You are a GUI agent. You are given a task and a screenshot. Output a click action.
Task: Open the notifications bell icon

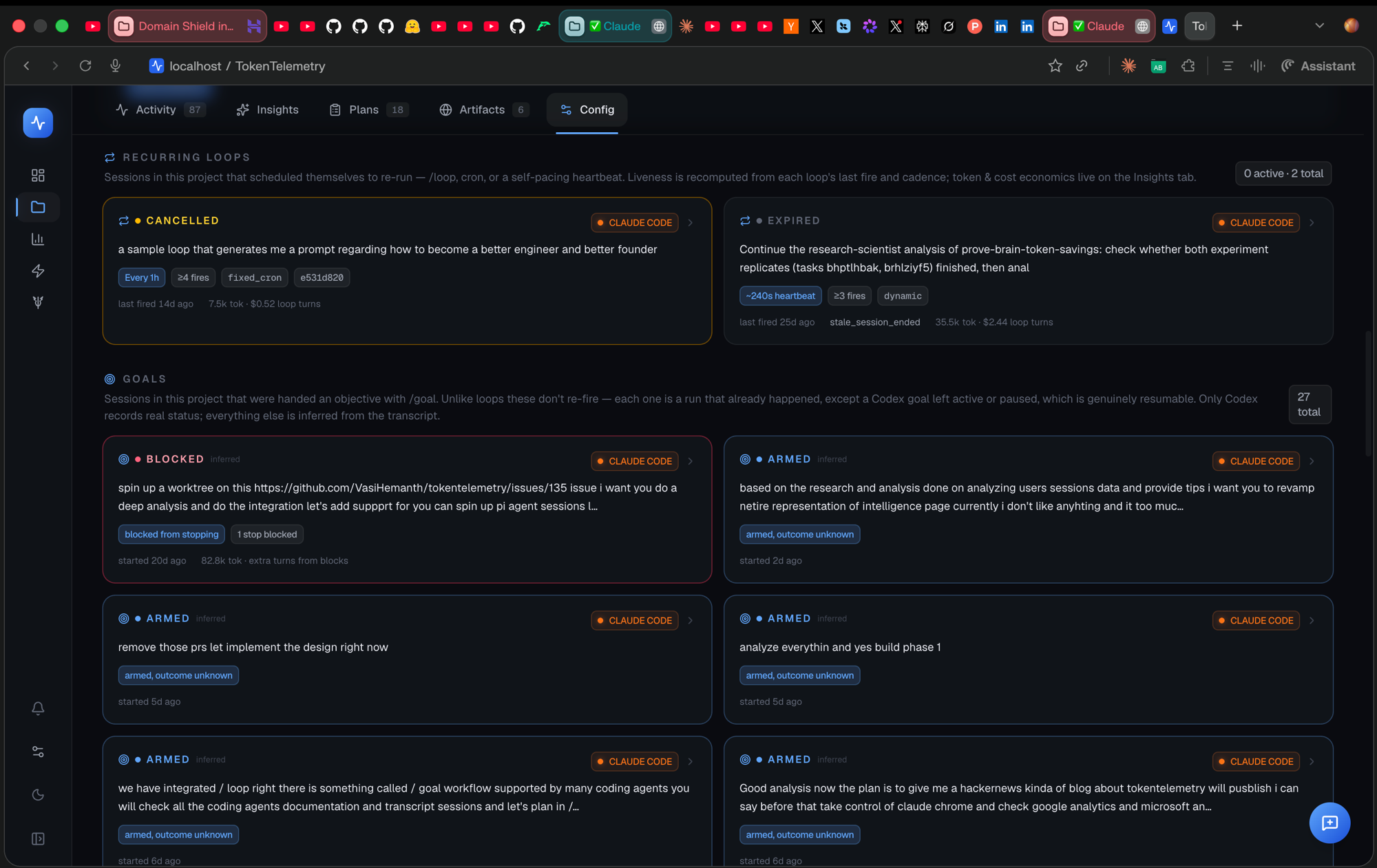click(x=38, y=708)
